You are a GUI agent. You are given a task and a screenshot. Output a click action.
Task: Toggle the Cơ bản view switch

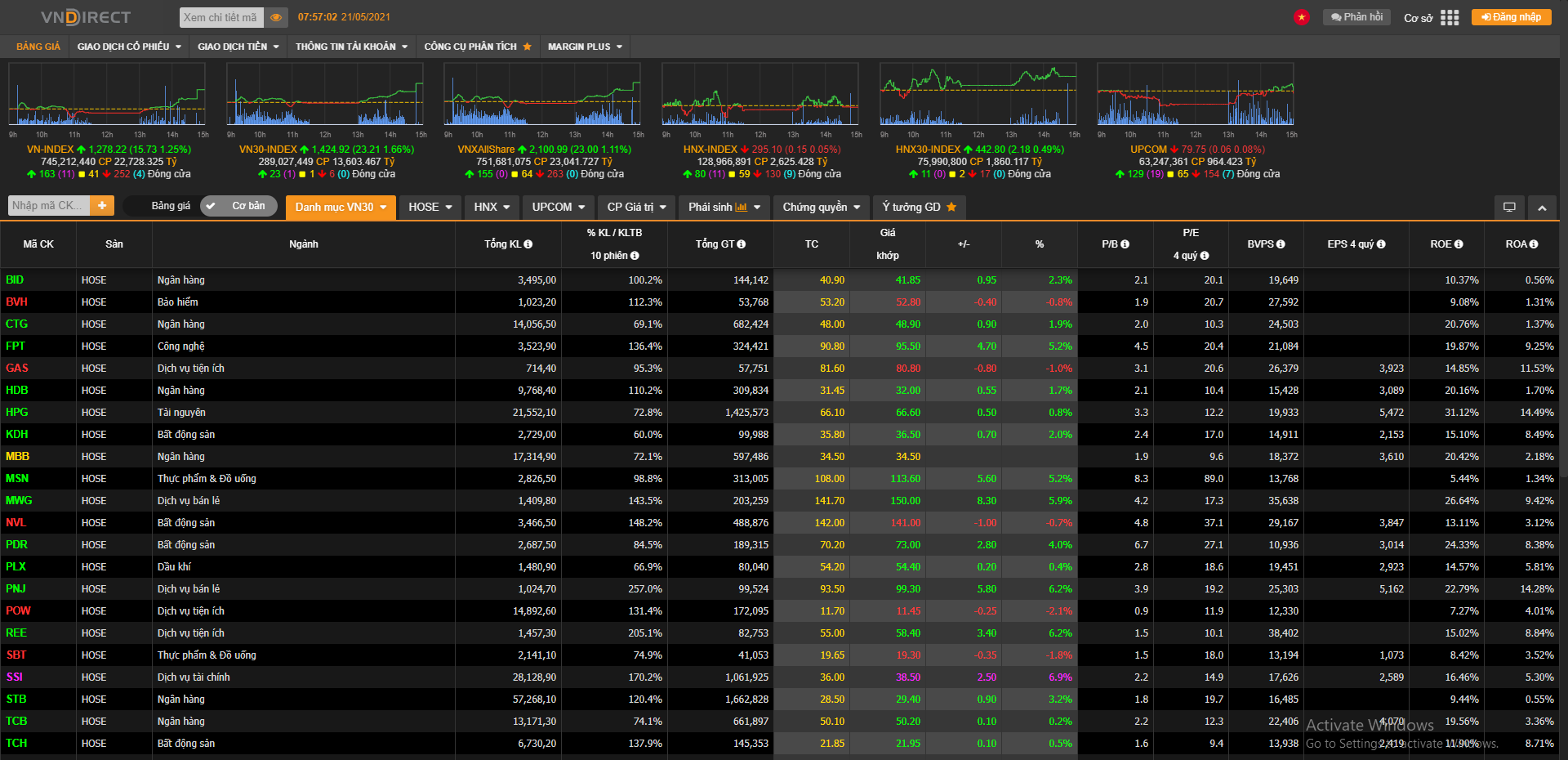238,206
